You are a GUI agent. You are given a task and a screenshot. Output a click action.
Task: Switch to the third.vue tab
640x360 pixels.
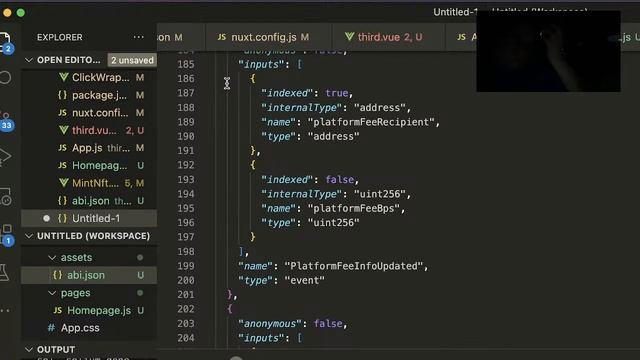[389, 37]
